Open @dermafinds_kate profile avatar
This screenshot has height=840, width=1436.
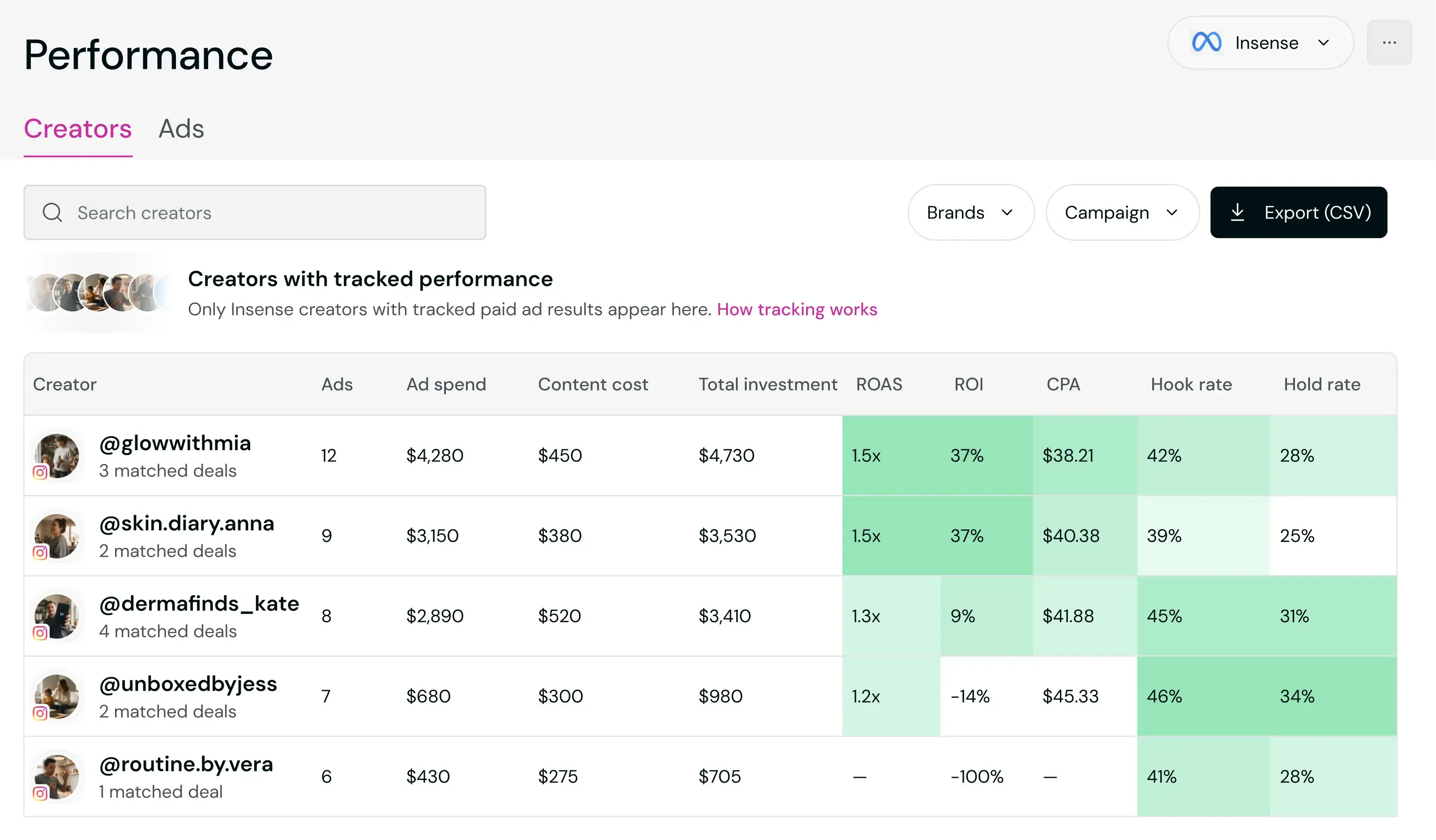click(56, 616)
